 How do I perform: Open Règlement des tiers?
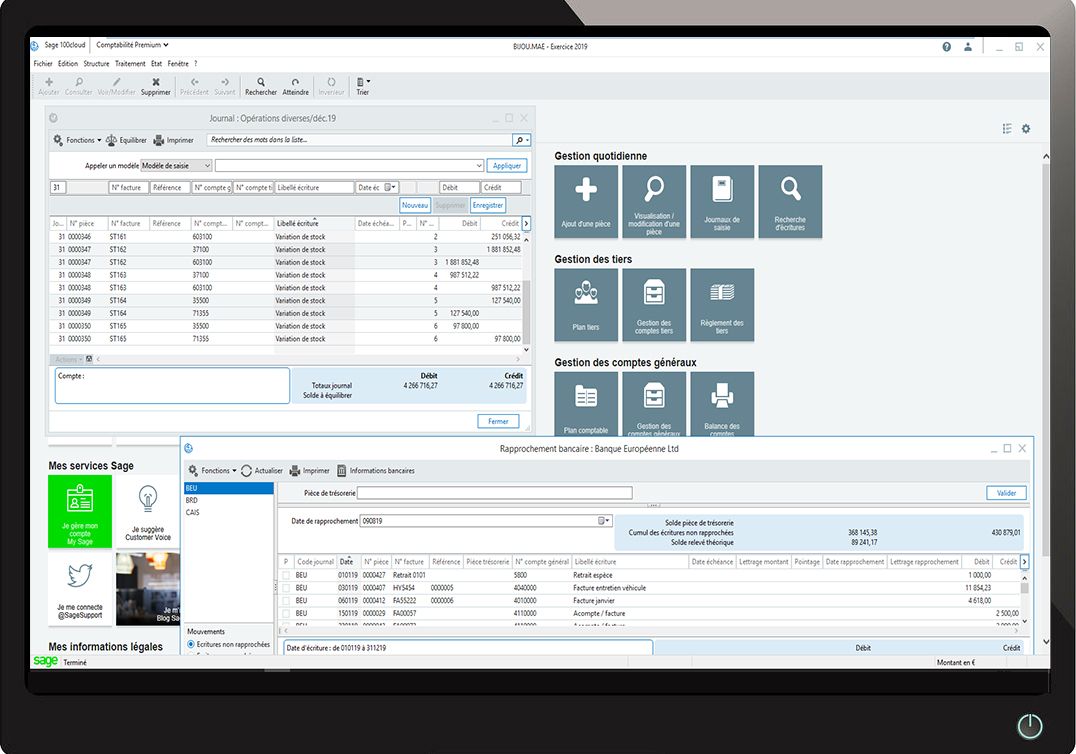(x=721, y=303)
